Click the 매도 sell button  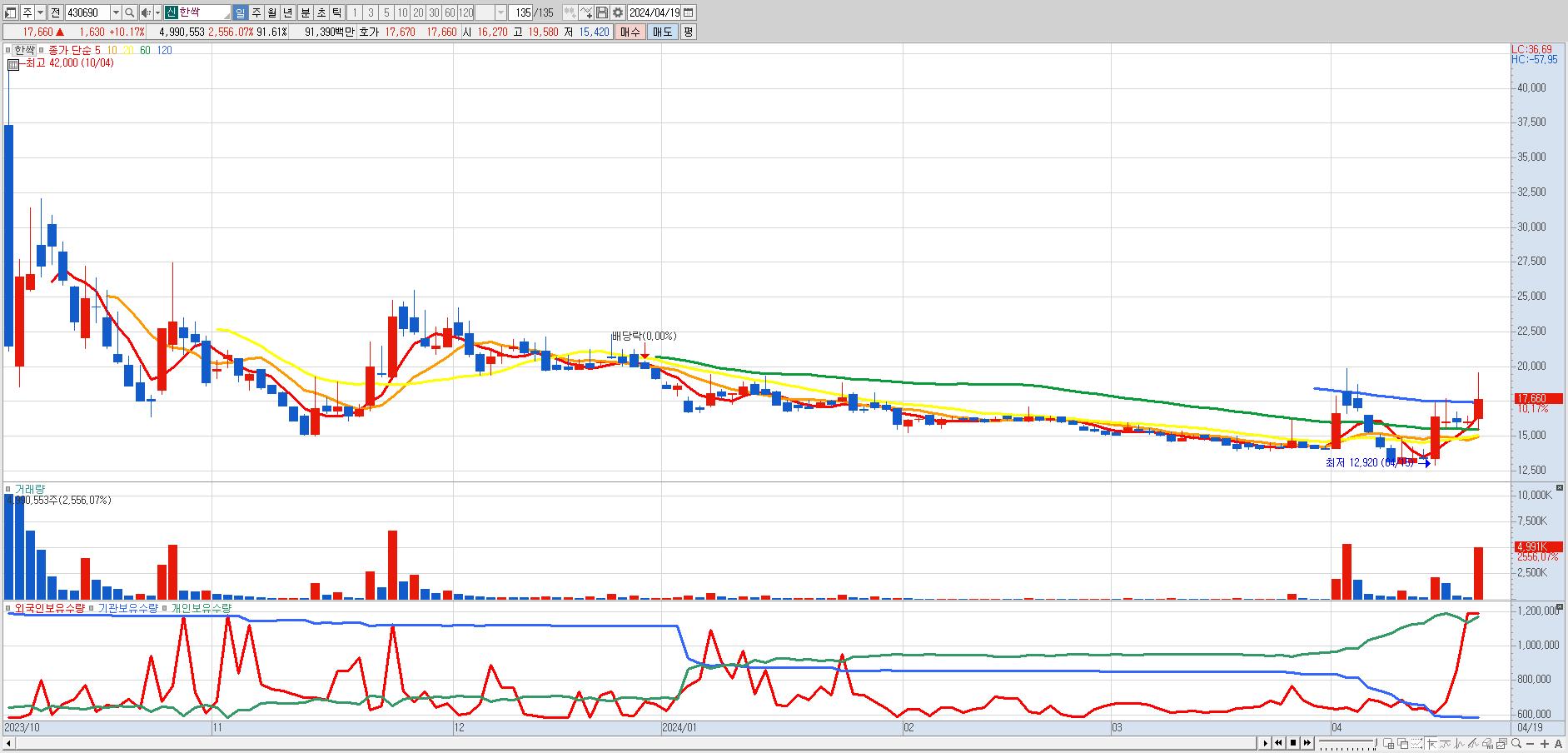point(662,32)
